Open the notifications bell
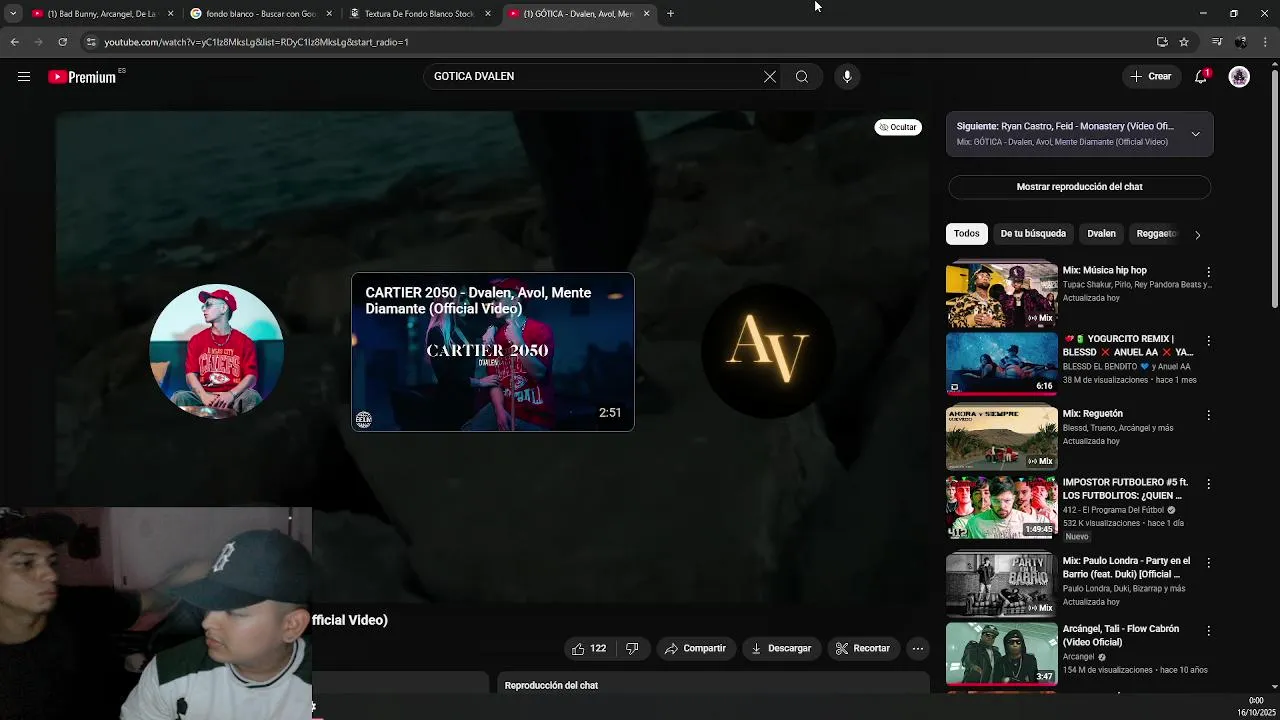The height and width of the screenshot is (720, 1280). [x=1201, y=77]
